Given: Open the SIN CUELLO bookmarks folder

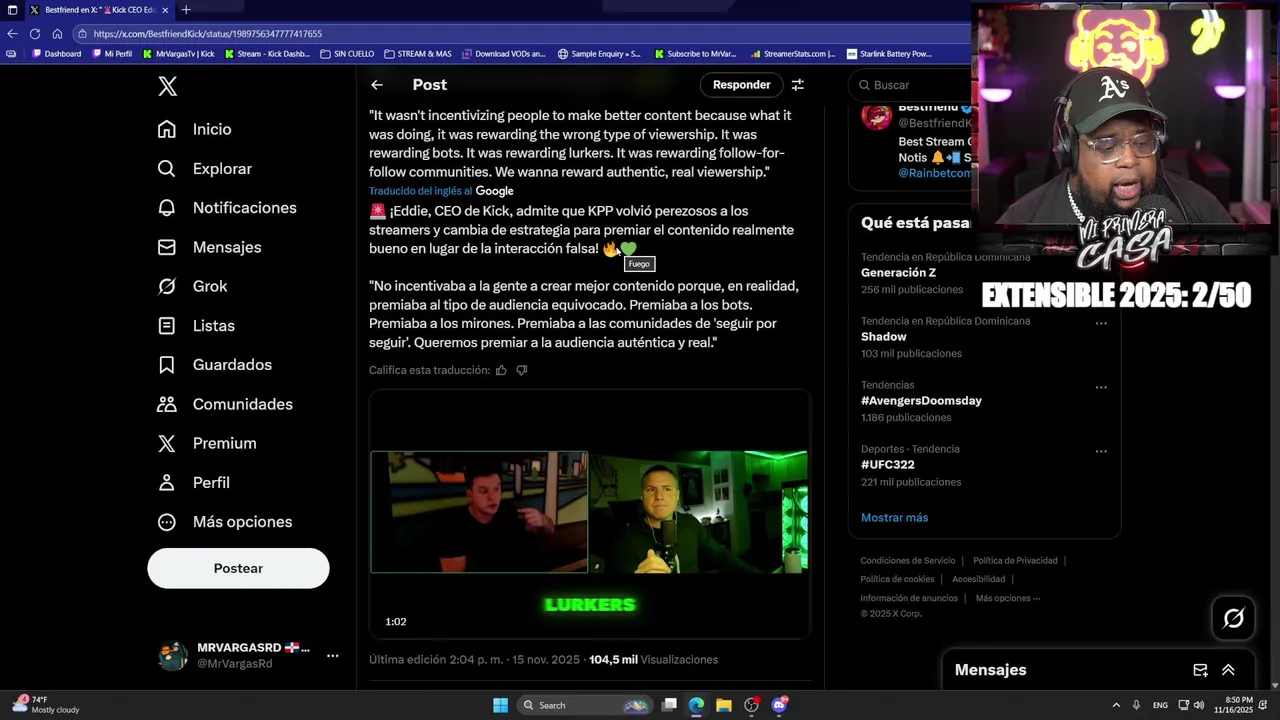Looking at the screenshot, I should pyautogui.click(x=347, y=54).
